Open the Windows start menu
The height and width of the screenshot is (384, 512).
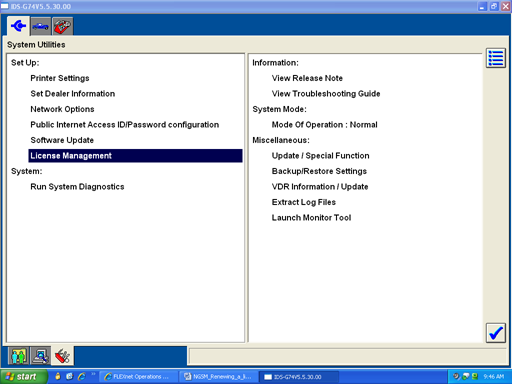[23, 377]
